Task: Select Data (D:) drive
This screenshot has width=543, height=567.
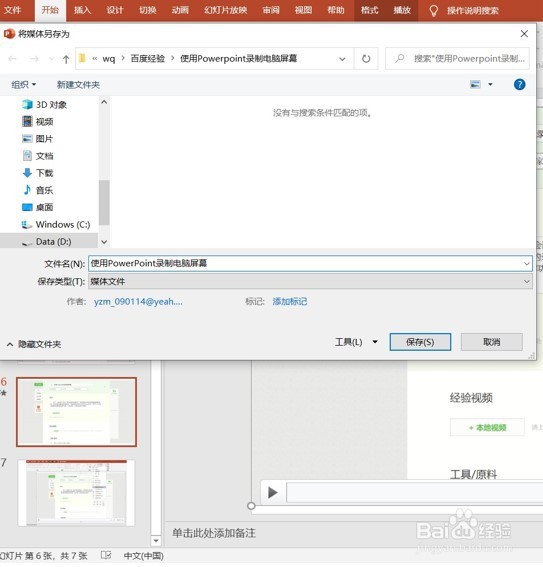Action: click(49, 242)
